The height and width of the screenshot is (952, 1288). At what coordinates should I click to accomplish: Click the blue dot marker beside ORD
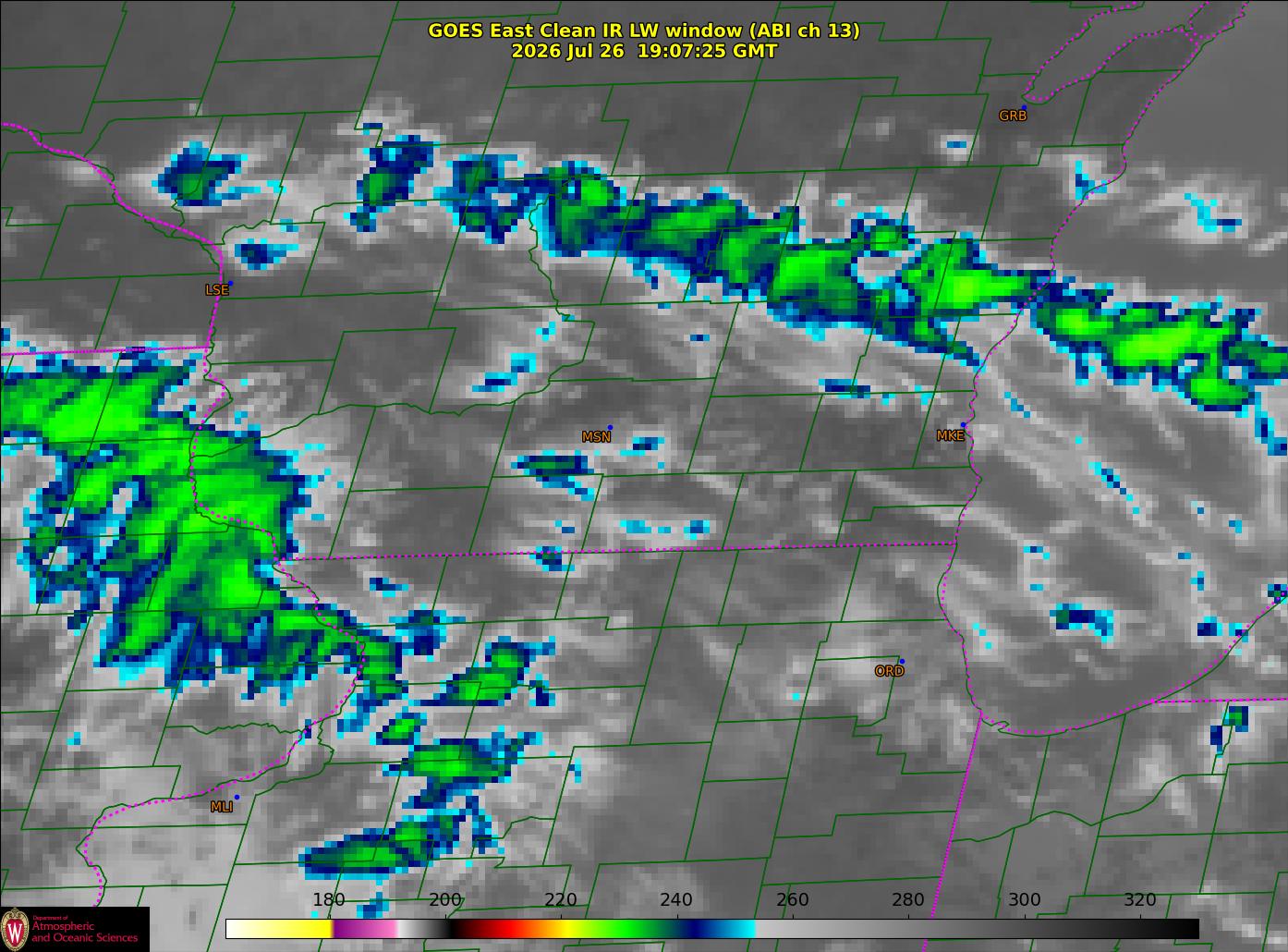(902, 661)
